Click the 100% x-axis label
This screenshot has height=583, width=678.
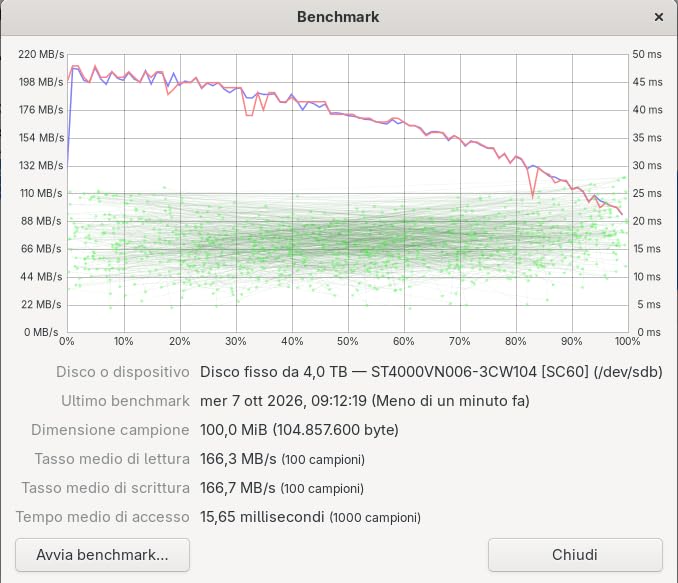(x=627, y=342)
